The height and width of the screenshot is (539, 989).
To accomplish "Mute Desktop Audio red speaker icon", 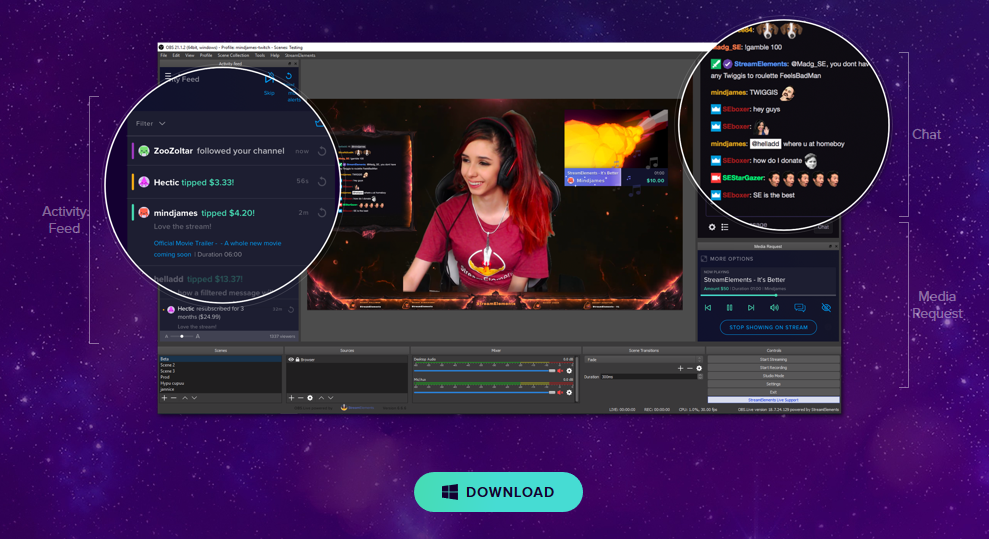I will pos(560,371).
